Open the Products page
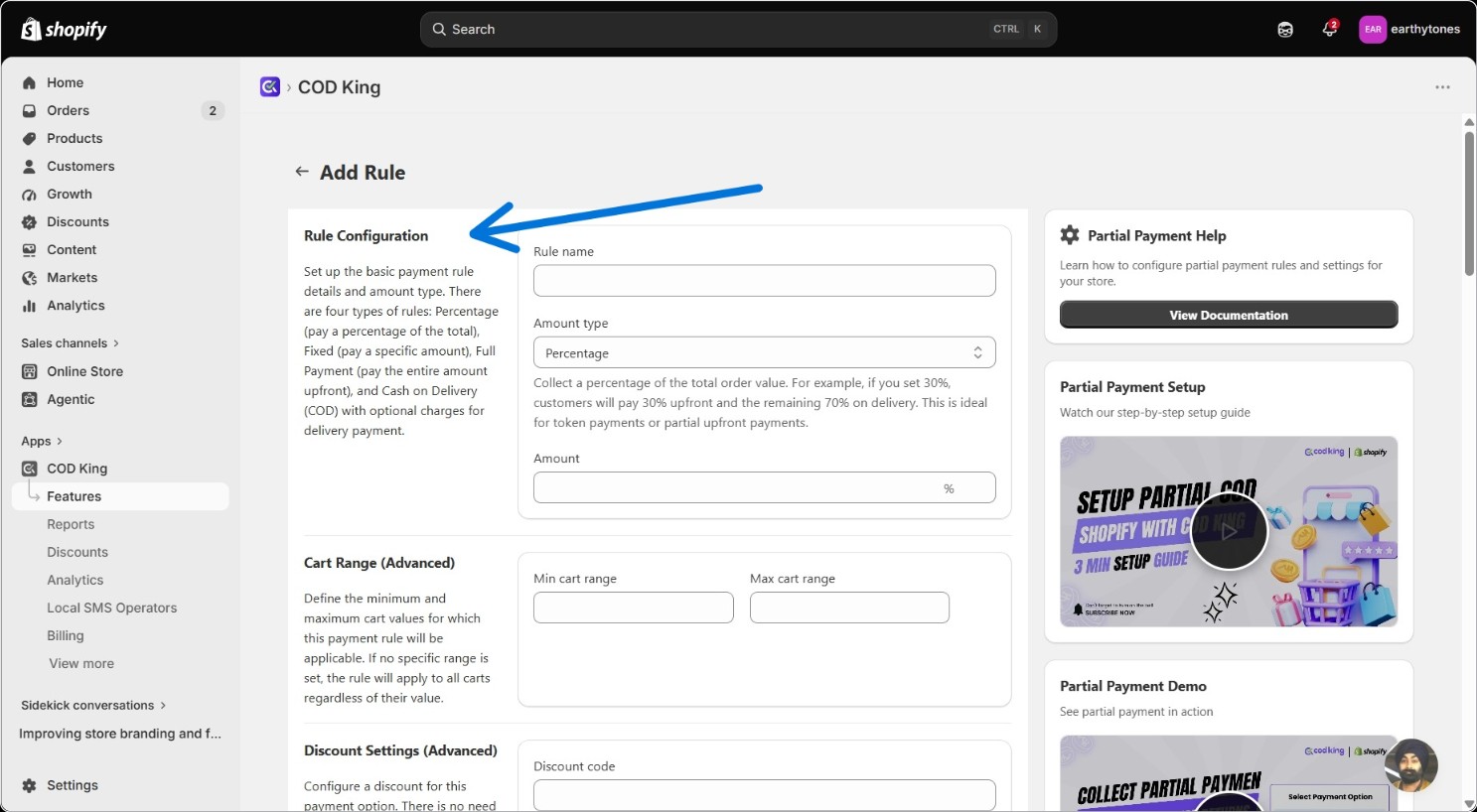 click(74, 138)
